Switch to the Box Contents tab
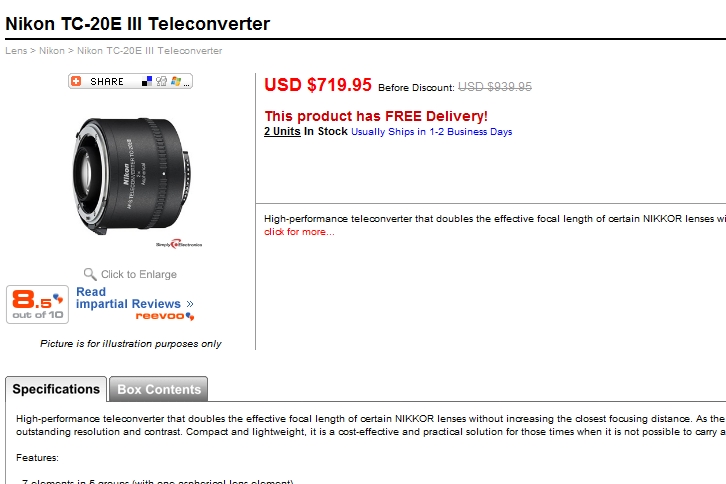This screenshot has height=484, width=726. click(x=159, y=389)
